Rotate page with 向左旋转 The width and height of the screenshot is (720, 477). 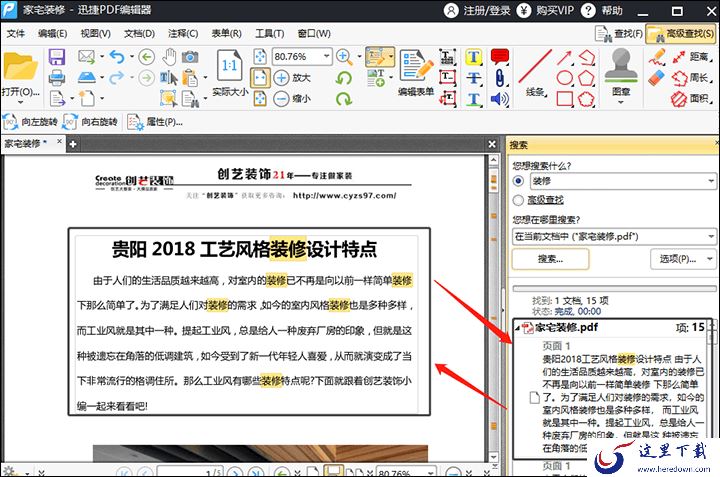click(x=30, y=122)
